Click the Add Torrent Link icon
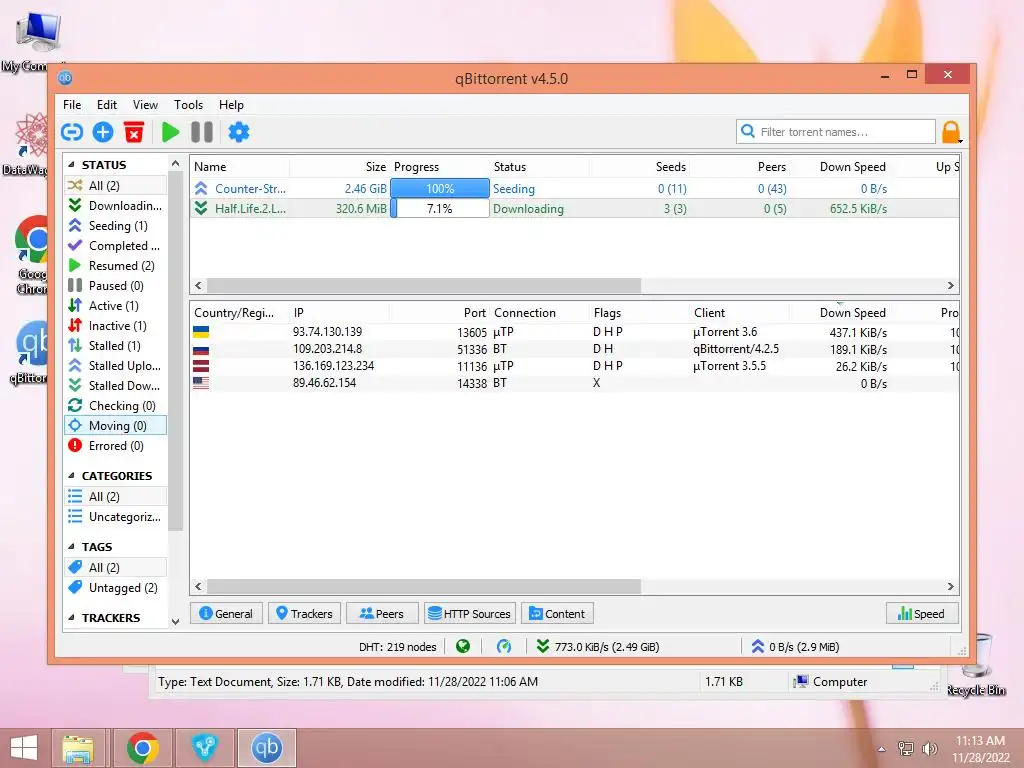 coord(72,132)
